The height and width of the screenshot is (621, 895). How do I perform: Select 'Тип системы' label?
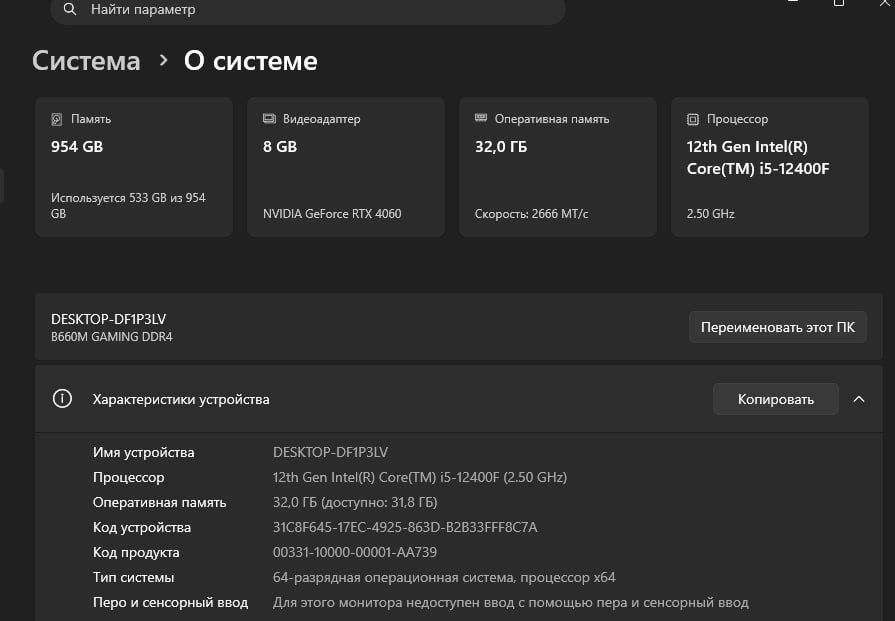pyautogui.click(x=134, y=578)
